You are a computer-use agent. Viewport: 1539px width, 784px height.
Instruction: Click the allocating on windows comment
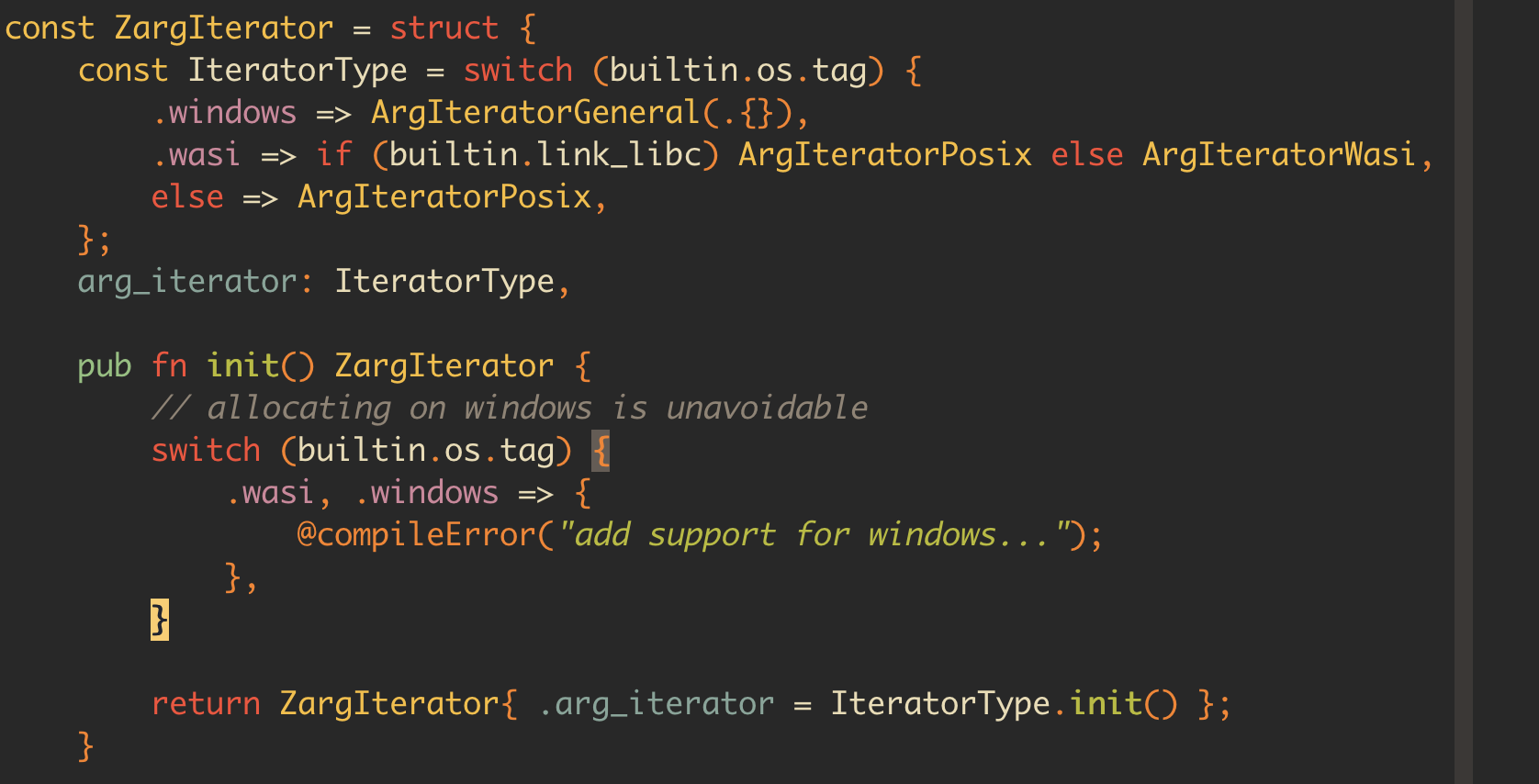click(510, 409)
